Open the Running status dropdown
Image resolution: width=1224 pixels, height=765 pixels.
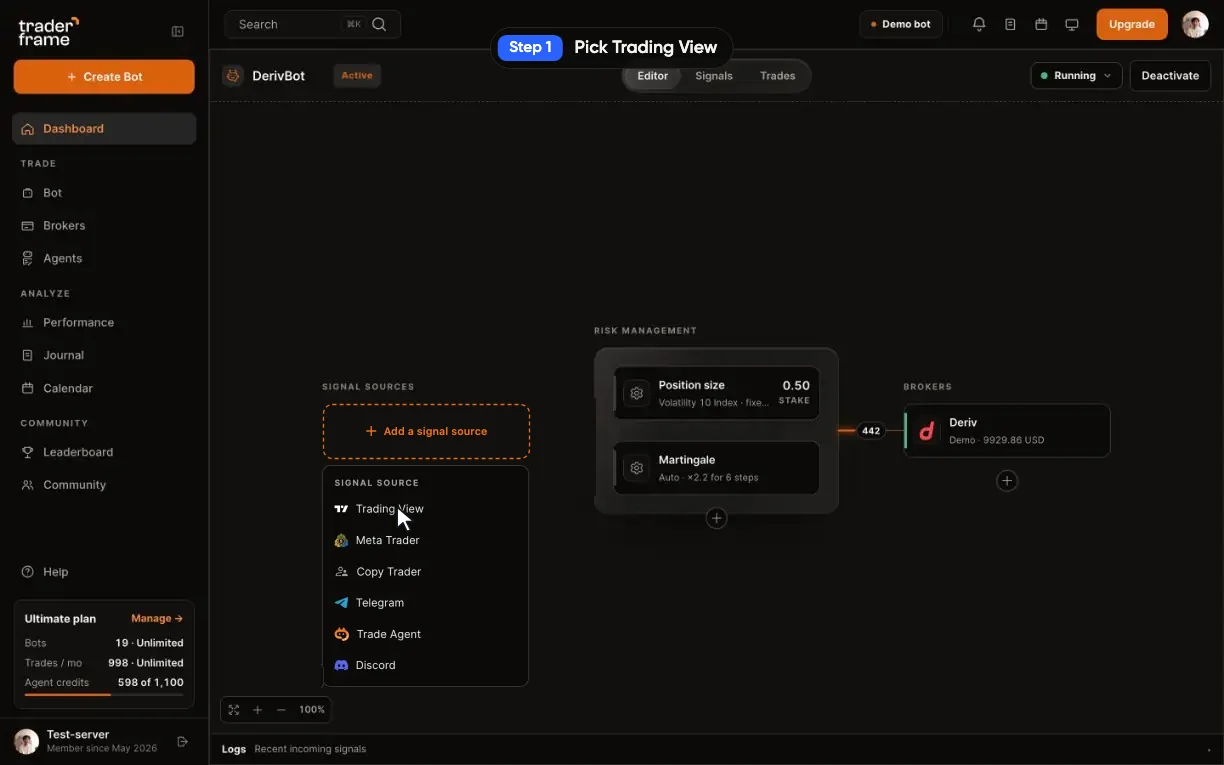tap(1076, 76)
